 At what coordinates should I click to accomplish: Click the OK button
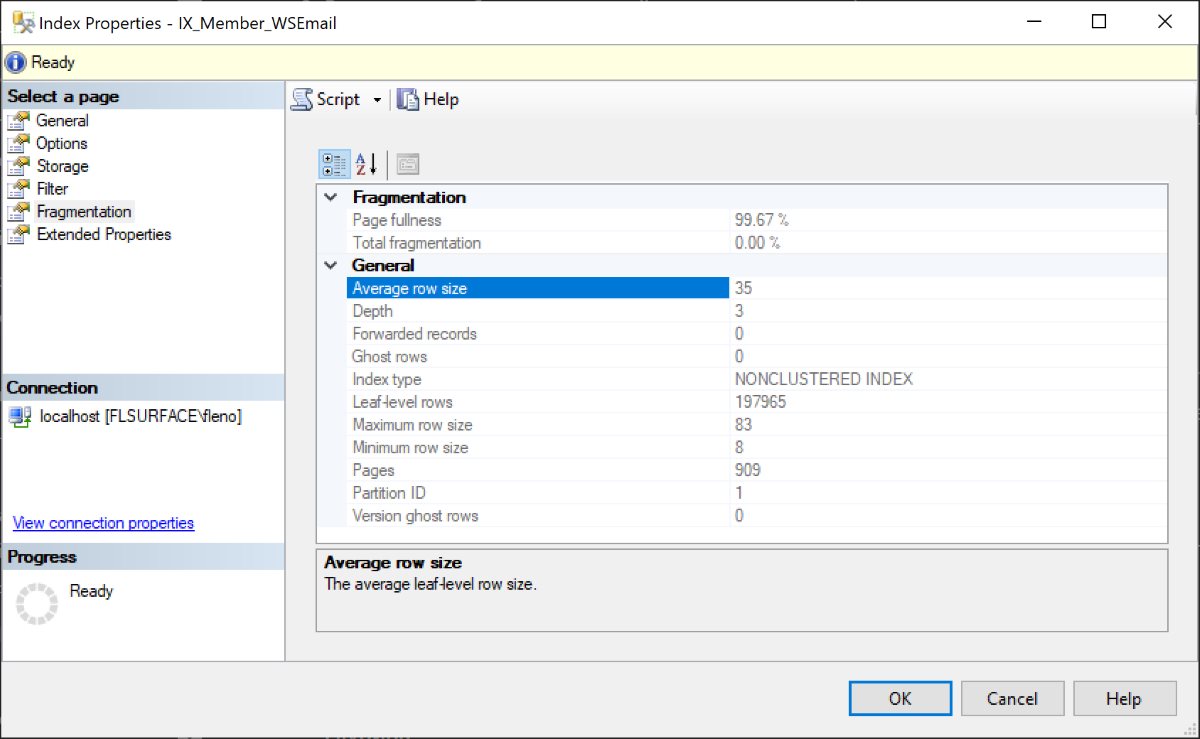[900, 698]
